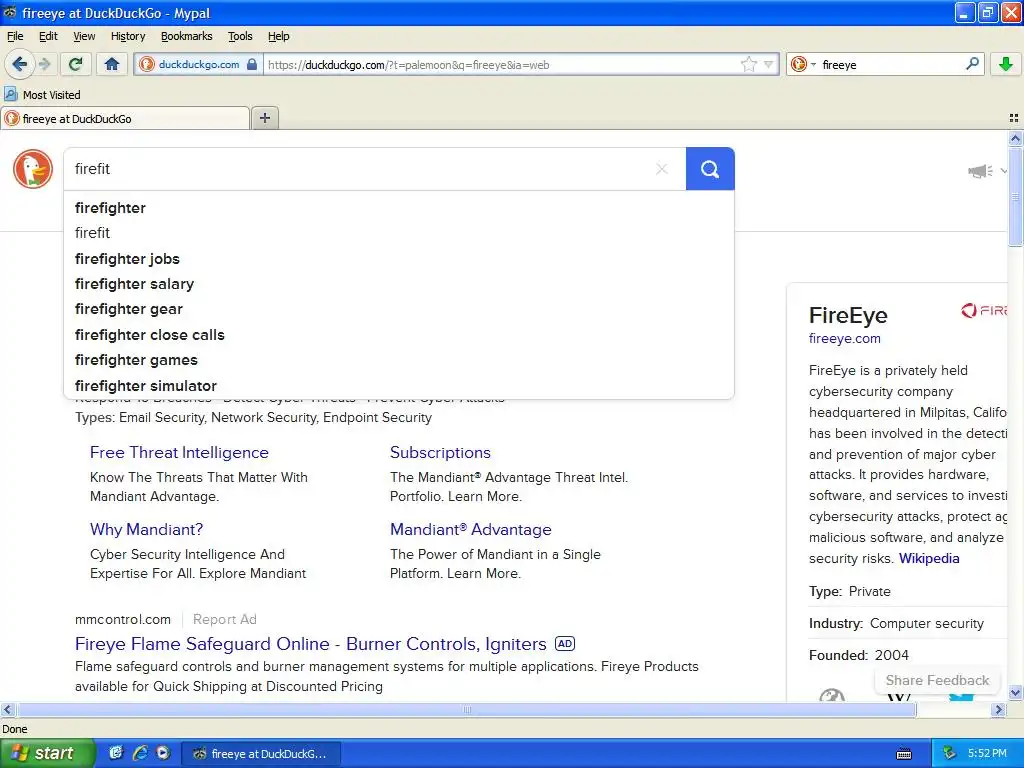Viewport: 1024px width, 768px height.
Task: Open a new tab with the plus button
Action: pyautogui.click(x=264, y=118)
